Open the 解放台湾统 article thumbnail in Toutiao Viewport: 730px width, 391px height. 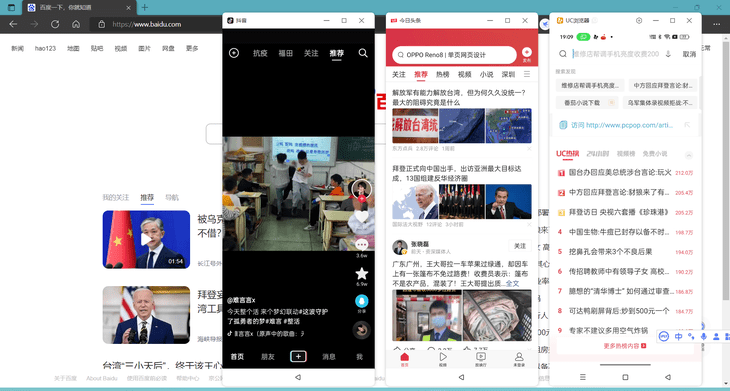coord(415,126)
